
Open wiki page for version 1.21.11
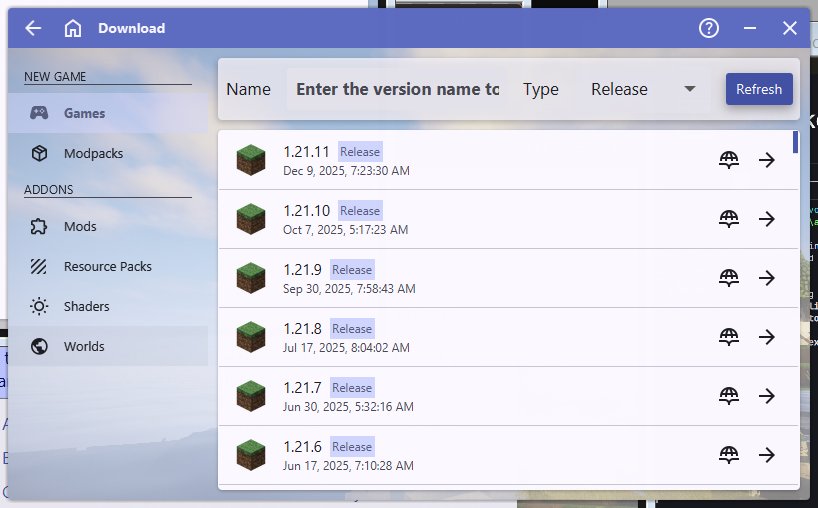point(729,160)
